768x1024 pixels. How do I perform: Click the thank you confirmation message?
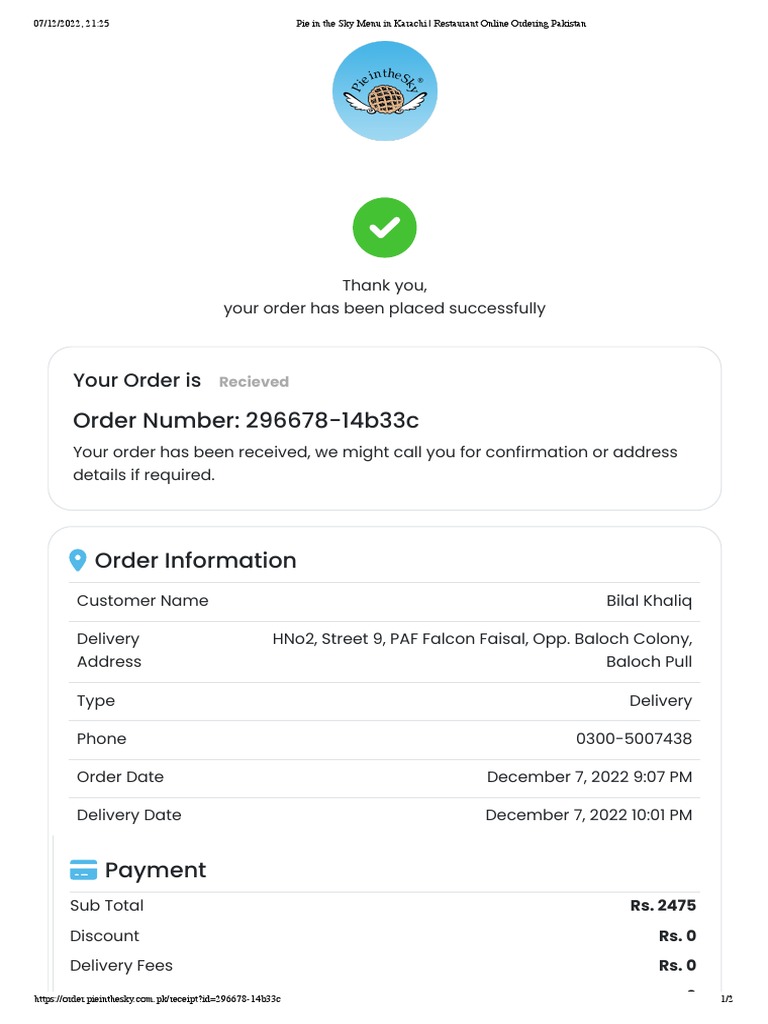tap(385, 297)
